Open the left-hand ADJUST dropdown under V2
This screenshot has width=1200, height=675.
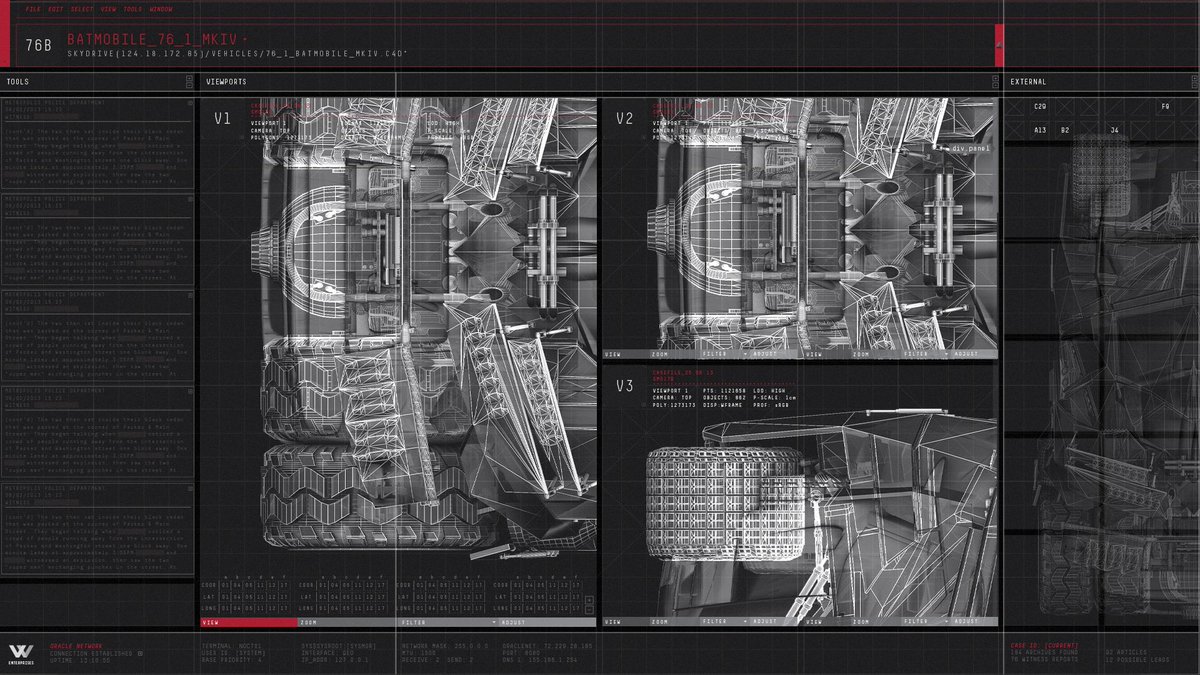pyautogui.click(x=774, y=354)
